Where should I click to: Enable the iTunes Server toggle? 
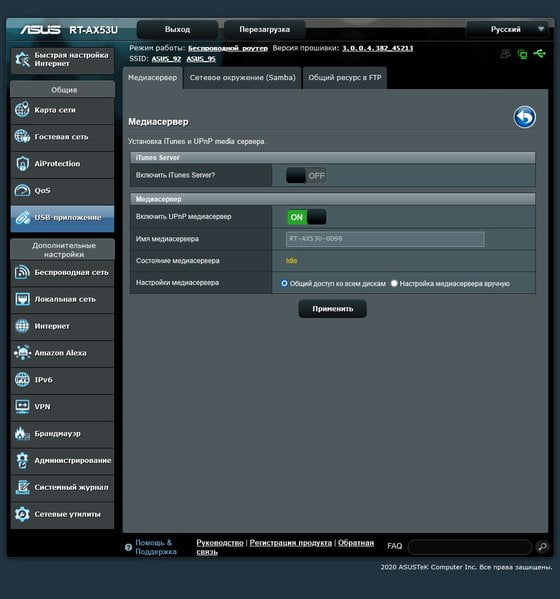click(306, 176)
